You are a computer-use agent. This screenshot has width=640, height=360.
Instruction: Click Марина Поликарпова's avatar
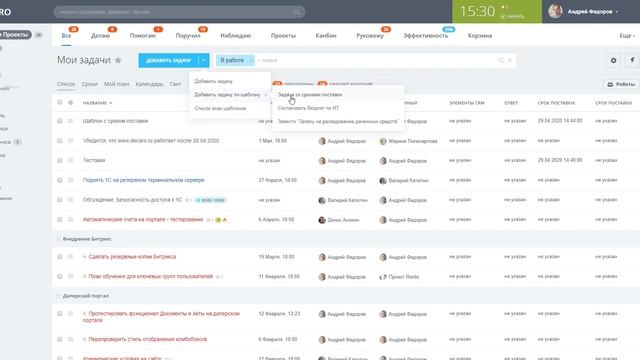[x=383, y=141]
